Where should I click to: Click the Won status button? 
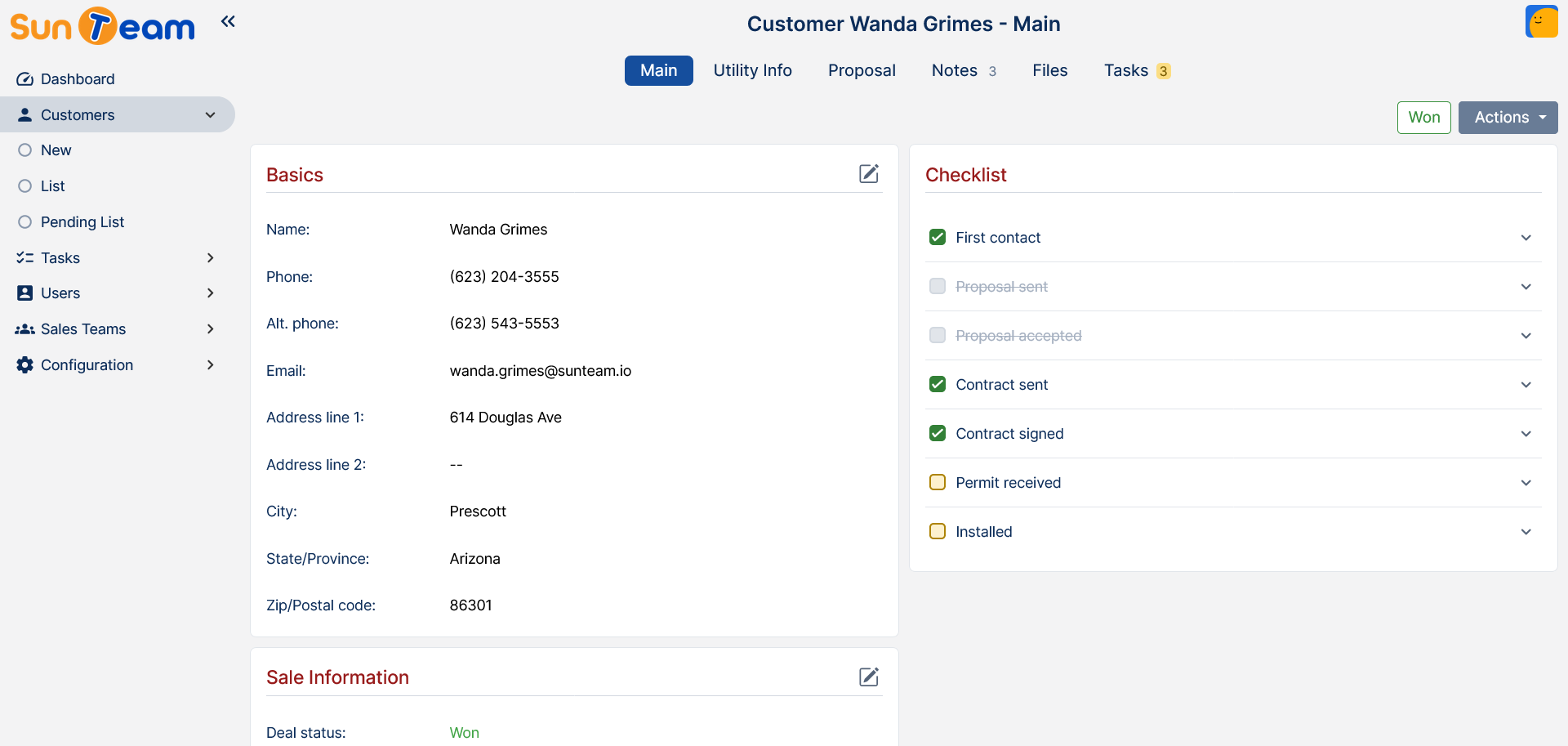click(1423, 118)
